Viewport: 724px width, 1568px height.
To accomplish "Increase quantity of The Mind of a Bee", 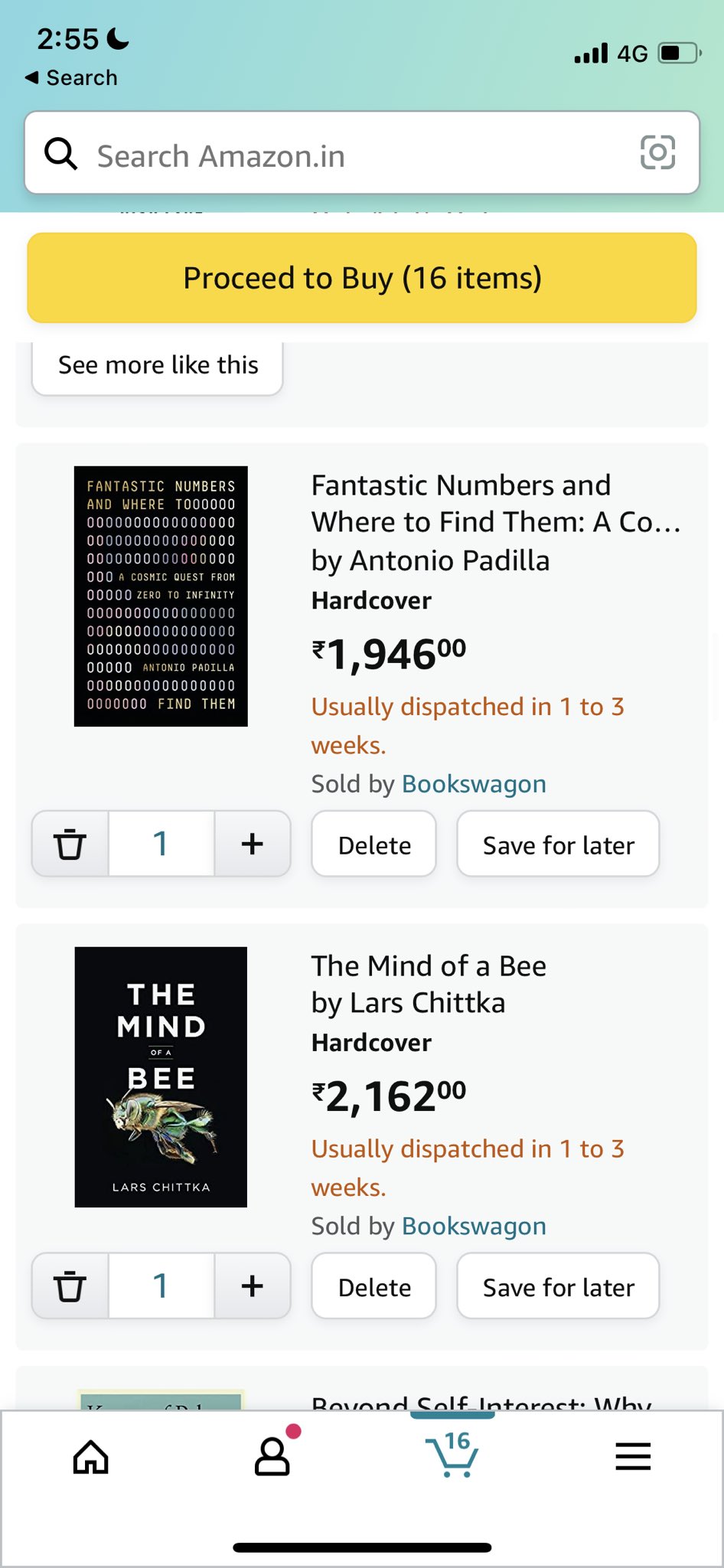I will click(252, 1286).
